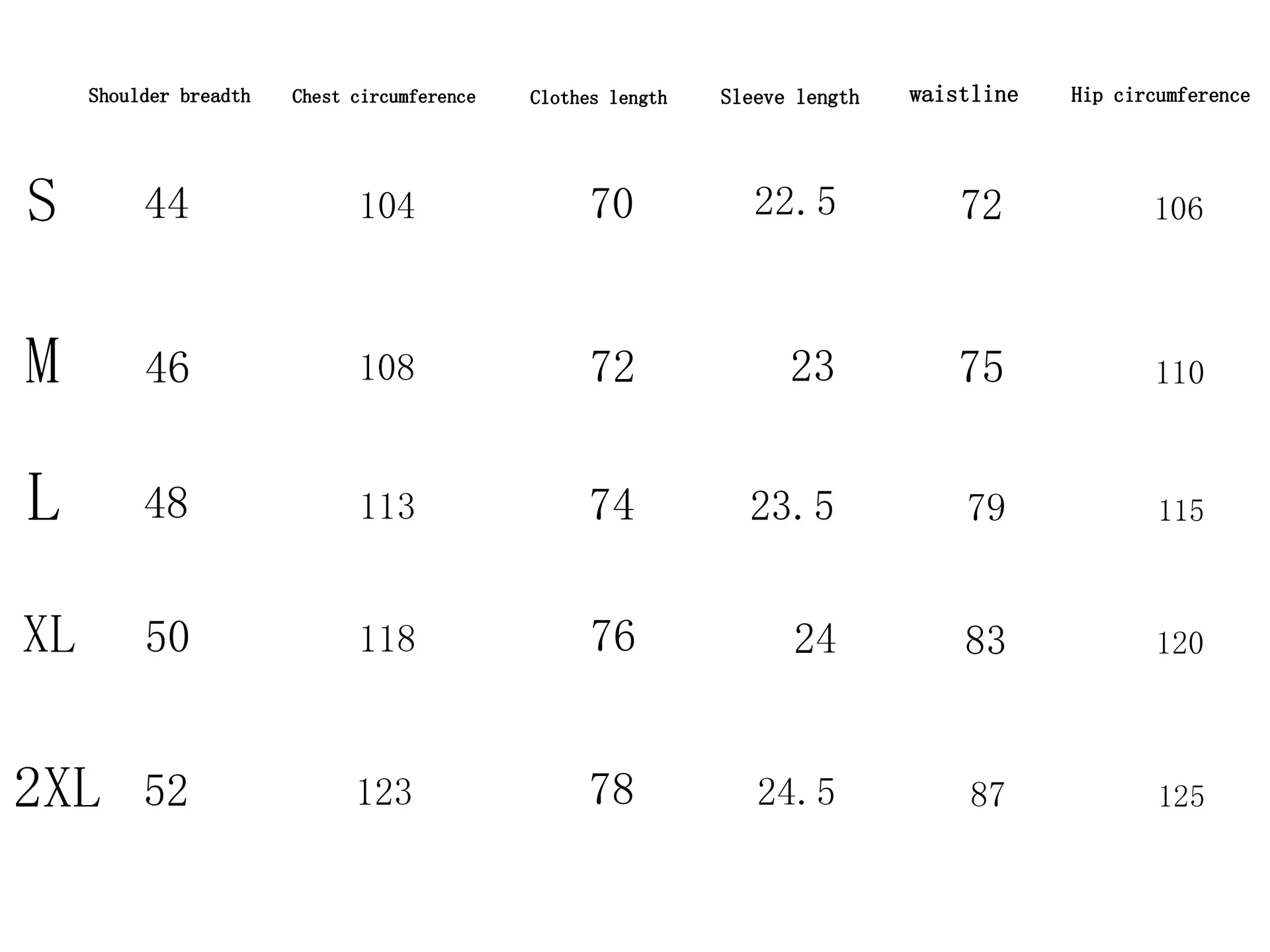Click the waistline value 83
This screenshot has height=952, width=1270.
985,640
